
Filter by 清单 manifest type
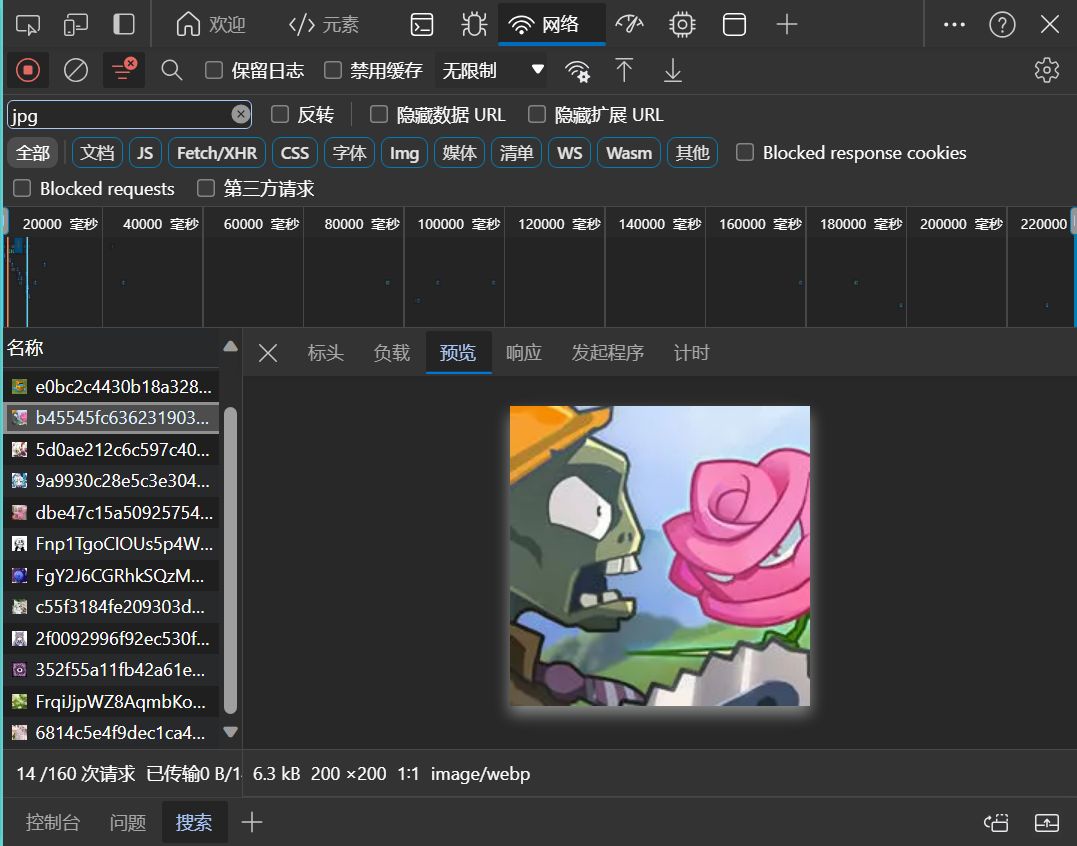[x=517, y=152]
